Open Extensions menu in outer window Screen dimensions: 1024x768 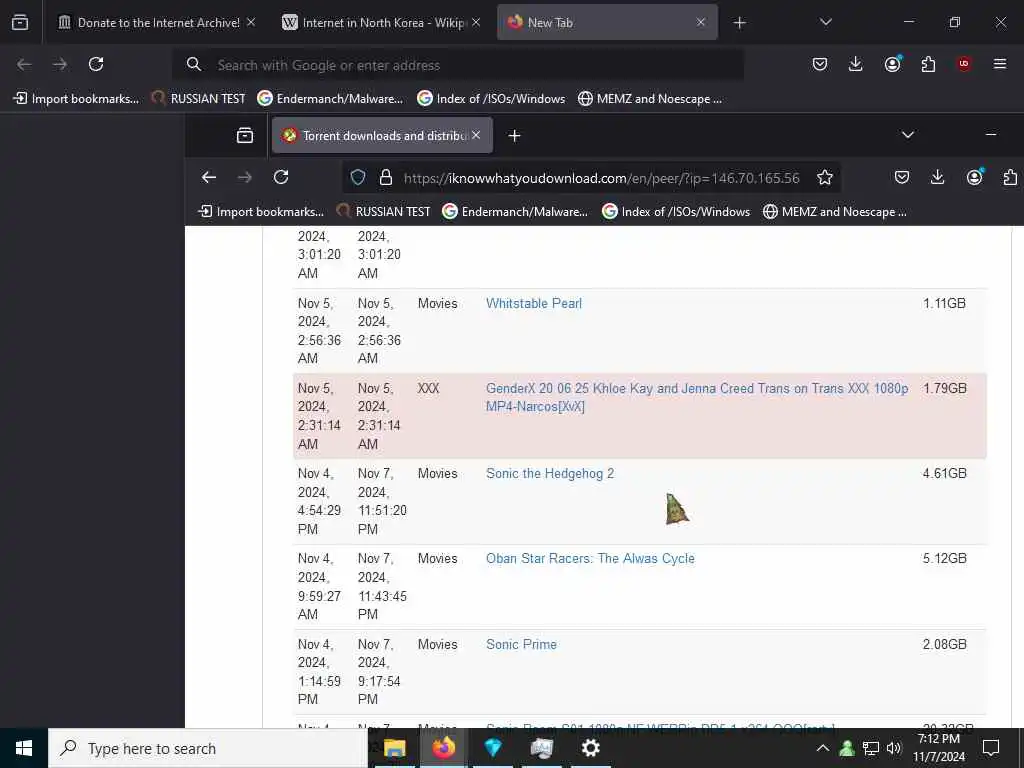(x=928, y=64)
